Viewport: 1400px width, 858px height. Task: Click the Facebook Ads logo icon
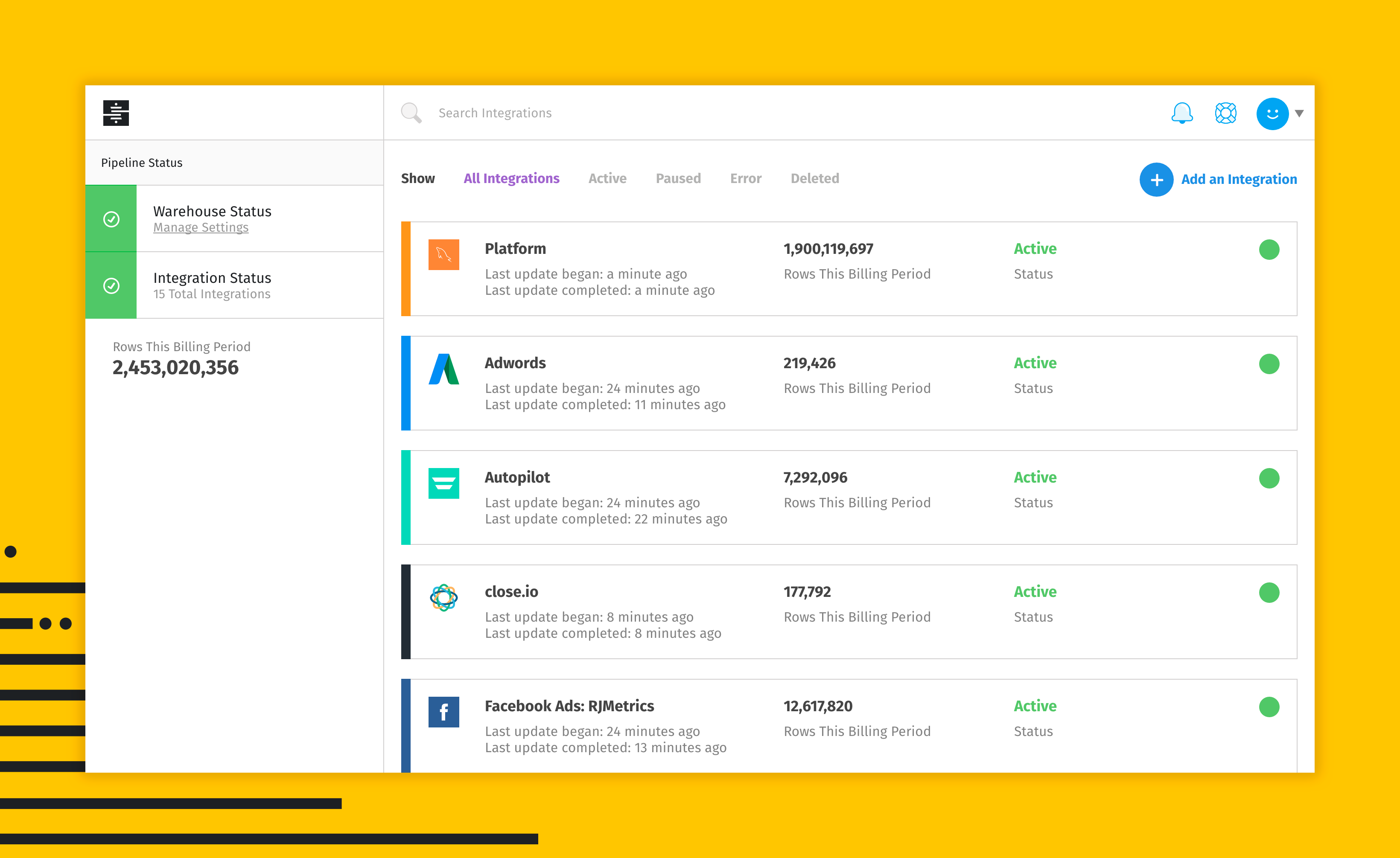click(443, 712)
